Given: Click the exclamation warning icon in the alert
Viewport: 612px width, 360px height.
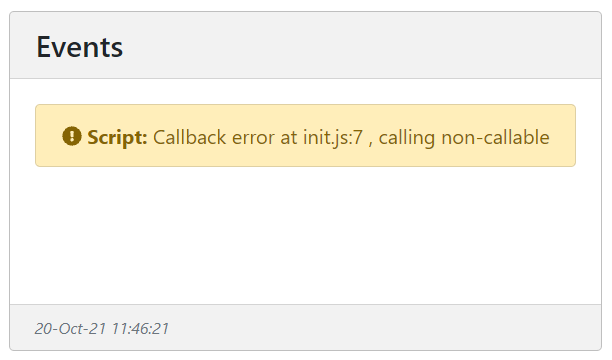Looking at the screenshot, I should [72, 136].
